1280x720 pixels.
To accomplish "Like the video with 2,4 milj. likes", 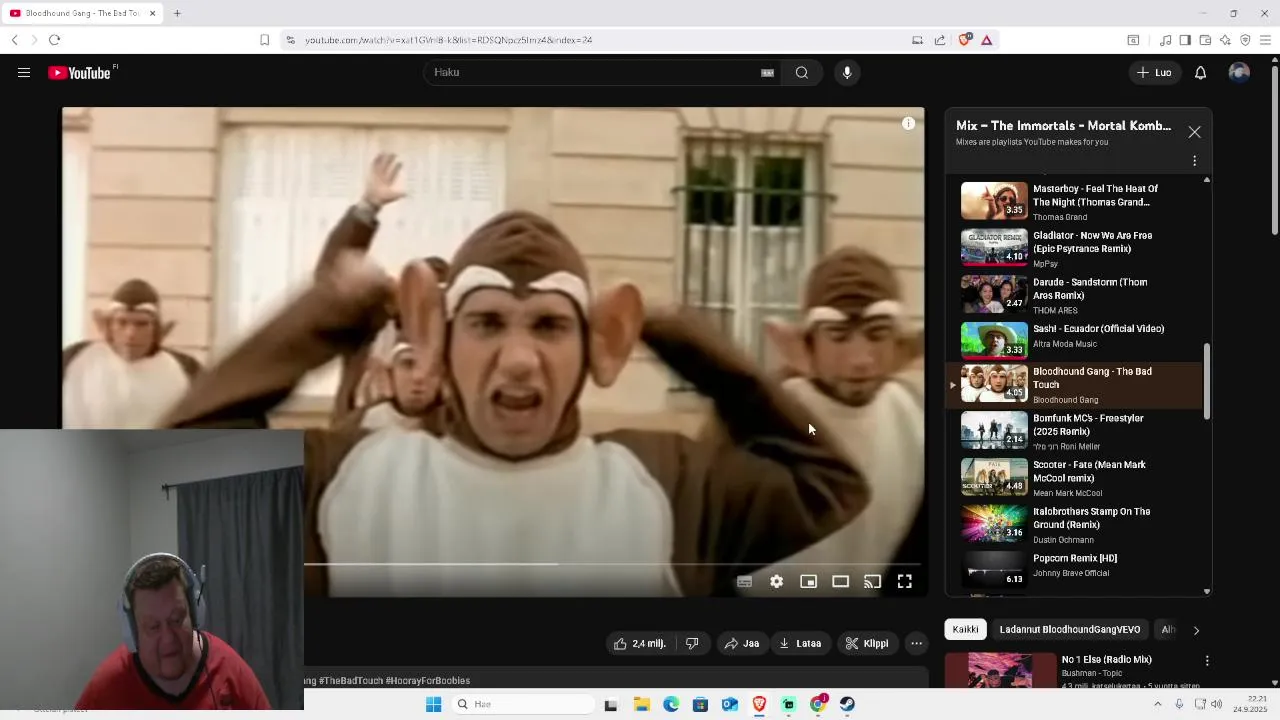I will [x=640, y=644].
